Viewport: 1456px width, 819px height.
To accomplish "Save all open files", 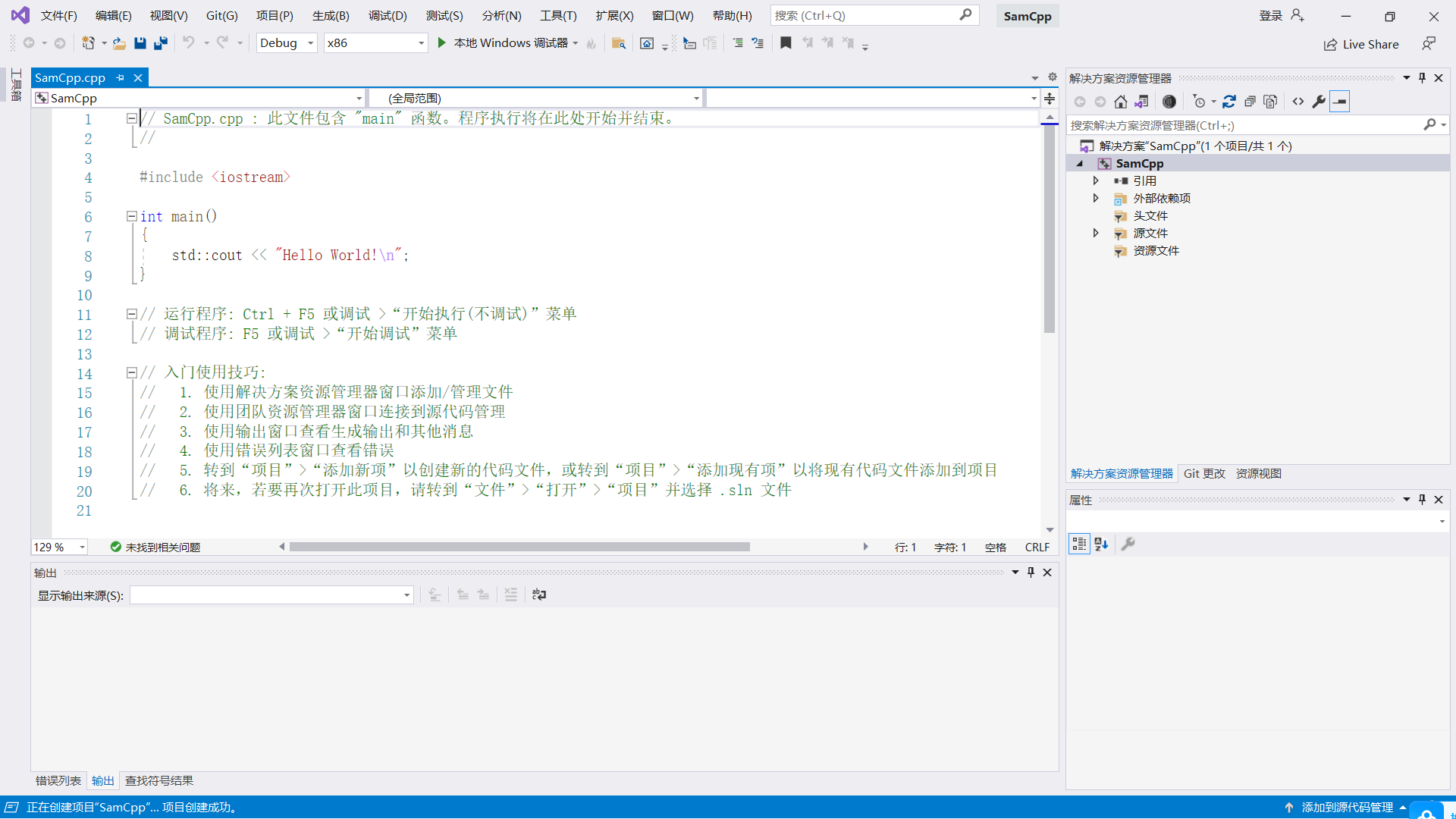I will click(x=160, y=42).
